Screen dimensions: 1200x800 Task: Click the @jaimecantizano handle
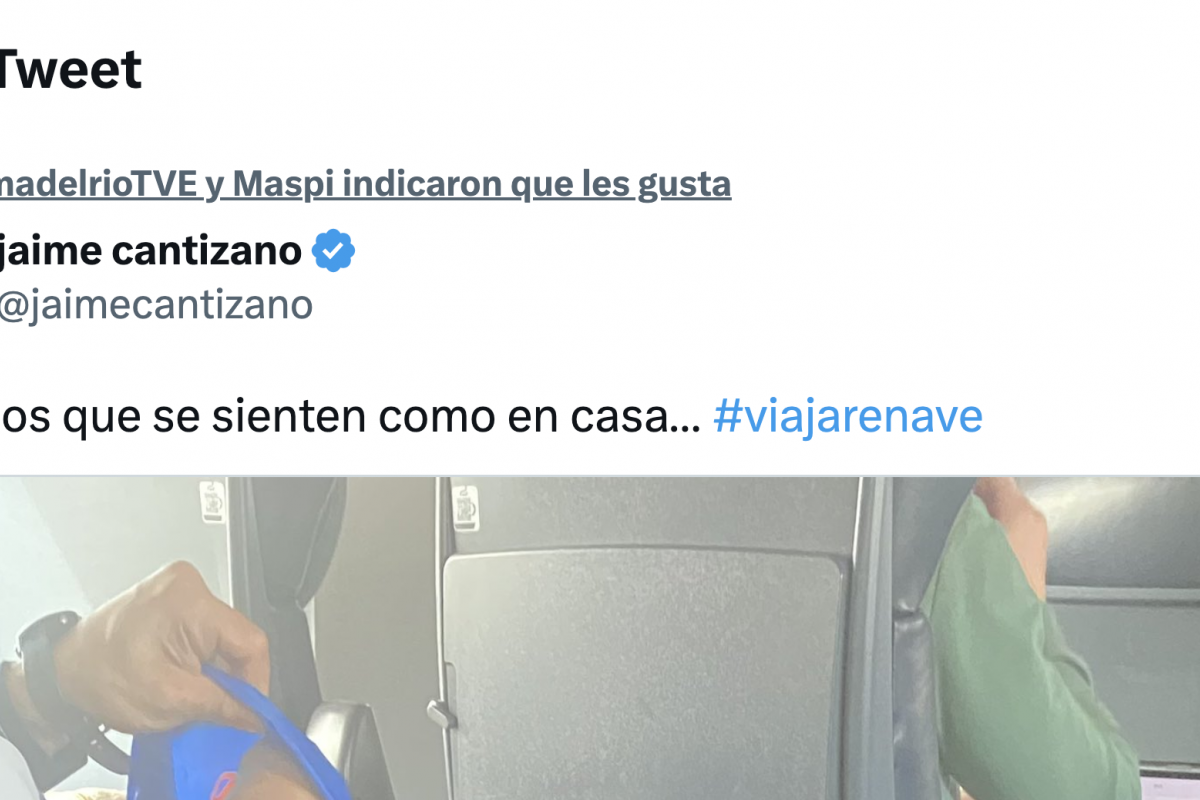coord(156,305)
